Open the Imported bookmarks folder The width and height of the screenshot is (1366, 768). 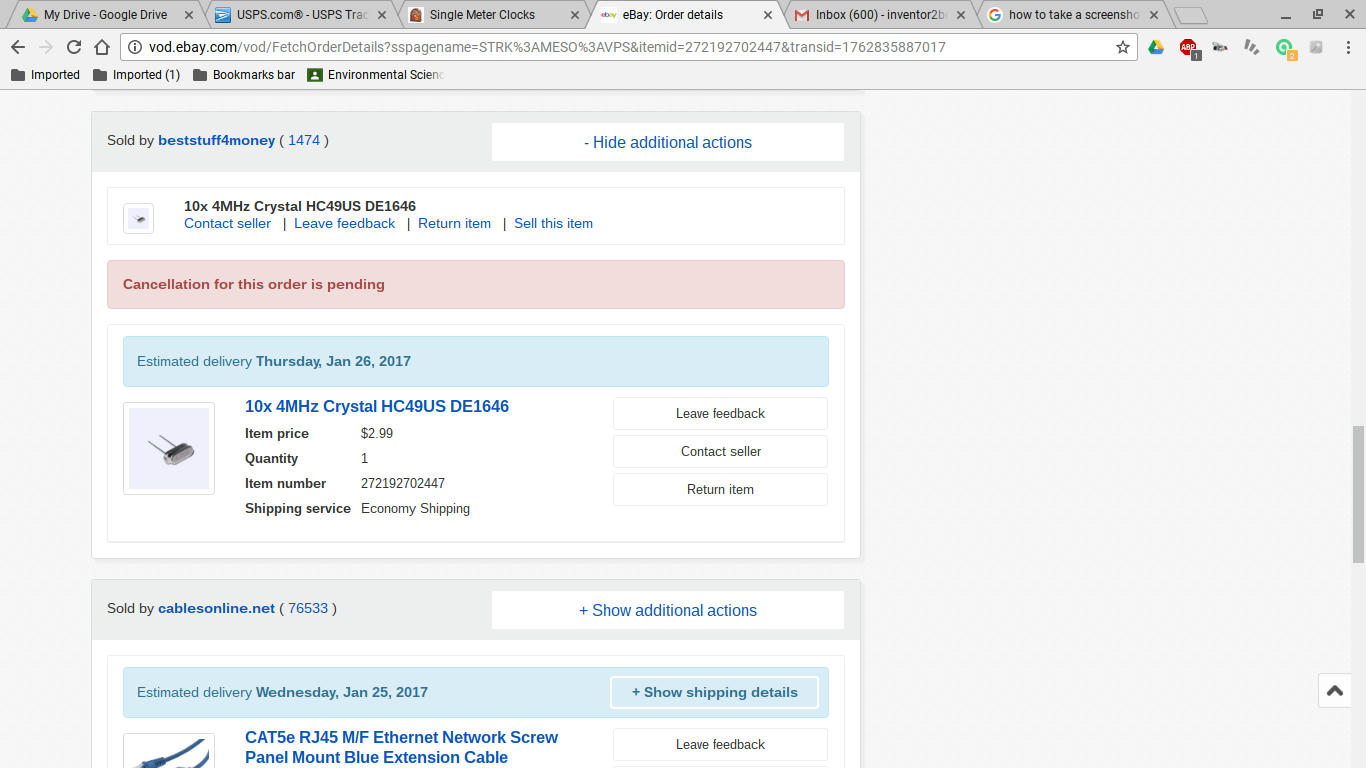point(45,75)
